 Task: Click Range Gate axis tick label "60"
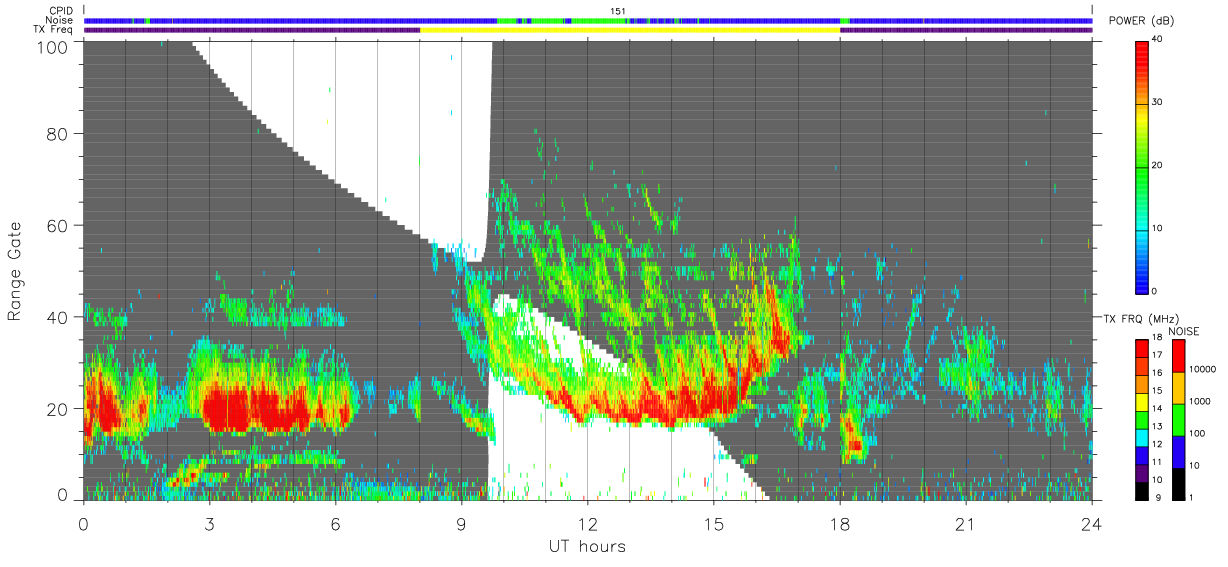pyautogui.click(x=58, y=225)
